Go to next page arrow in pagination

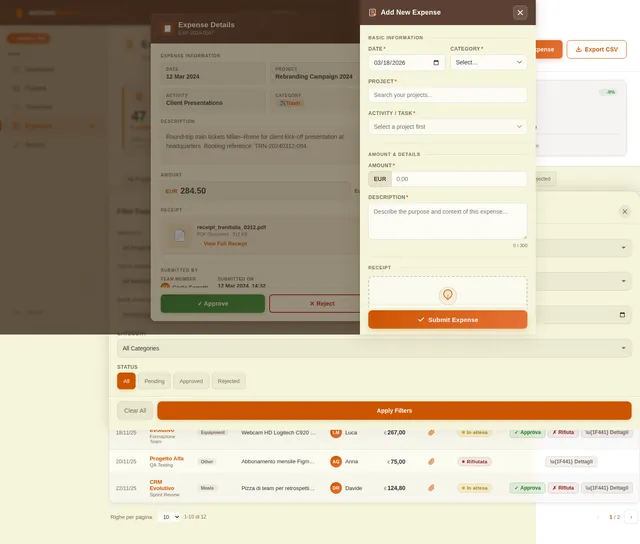629,517
